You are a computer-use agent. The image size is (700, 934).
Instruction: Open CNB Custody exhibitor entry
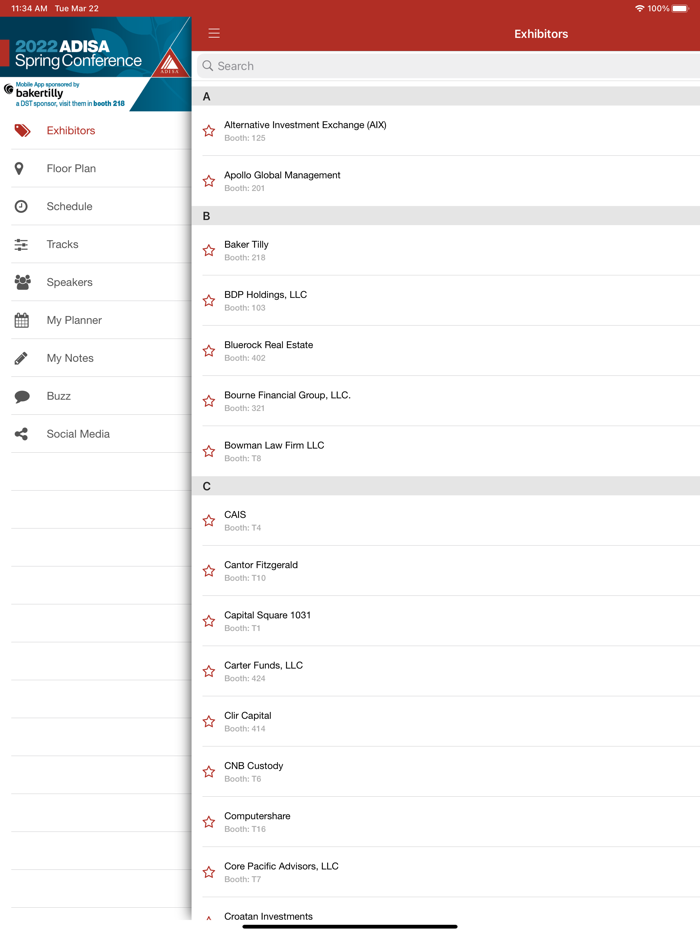(x=446, y=771)
